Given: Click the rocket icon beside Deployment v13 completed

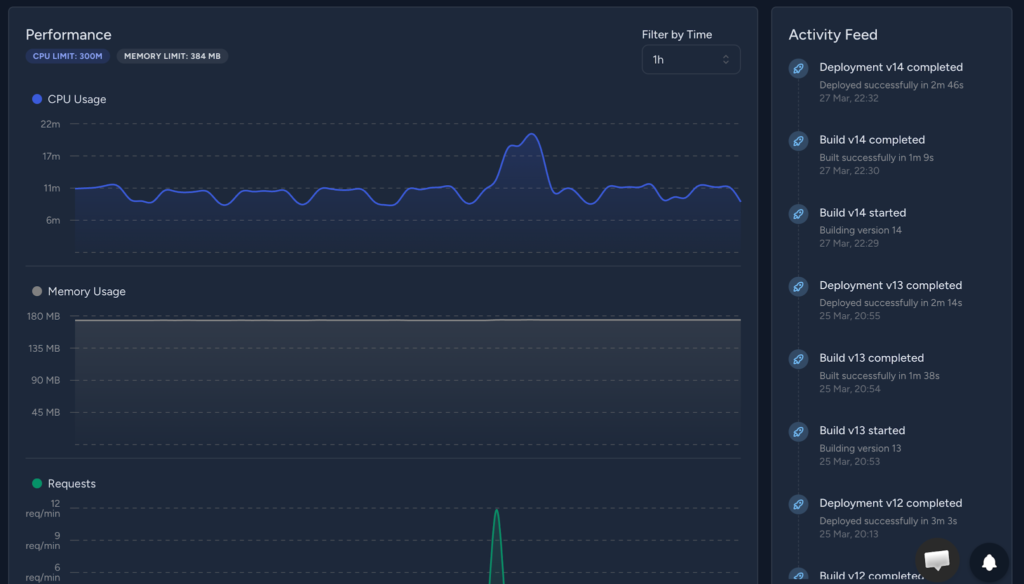Looking at the screenshot, I should pos(797,286).
